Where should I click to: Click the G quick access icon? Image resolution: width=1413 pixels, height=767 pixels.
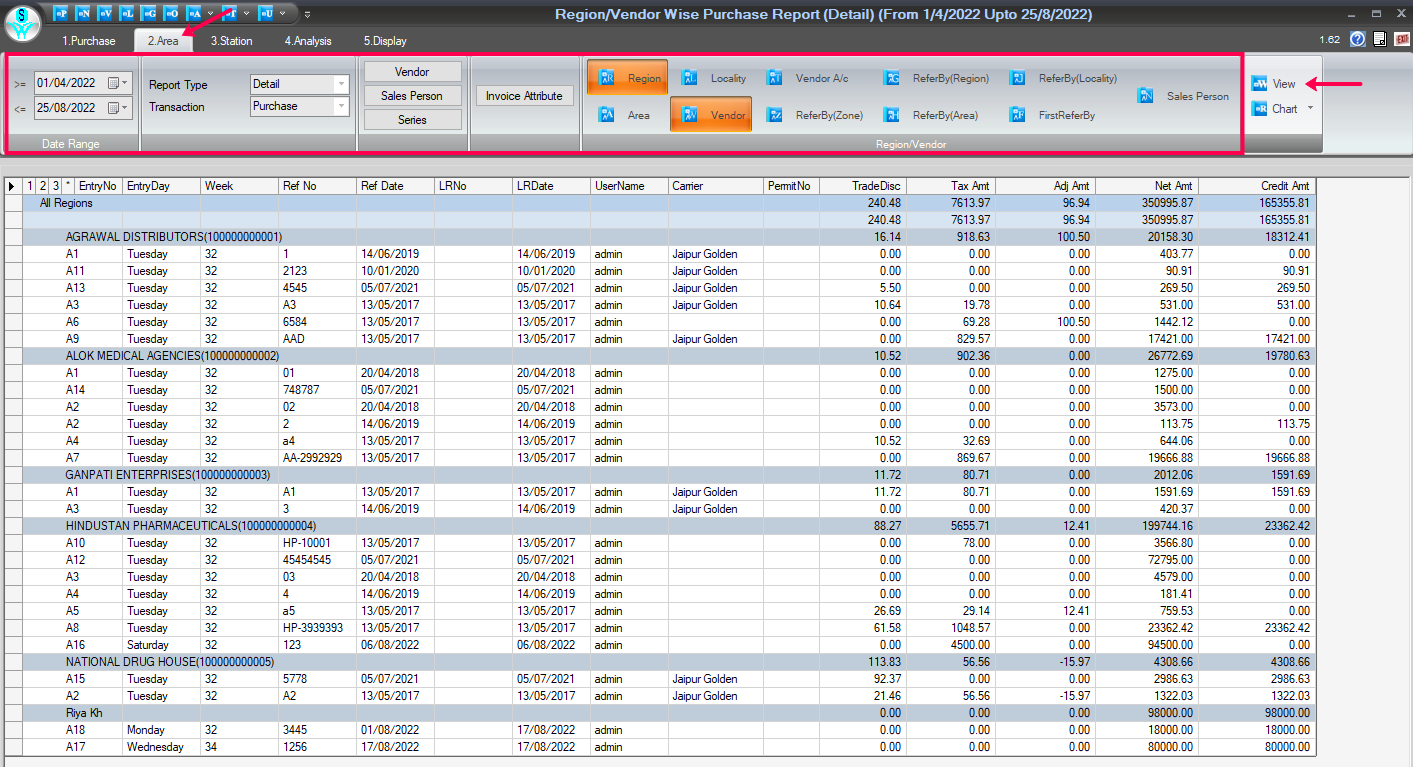coord(149,14)
